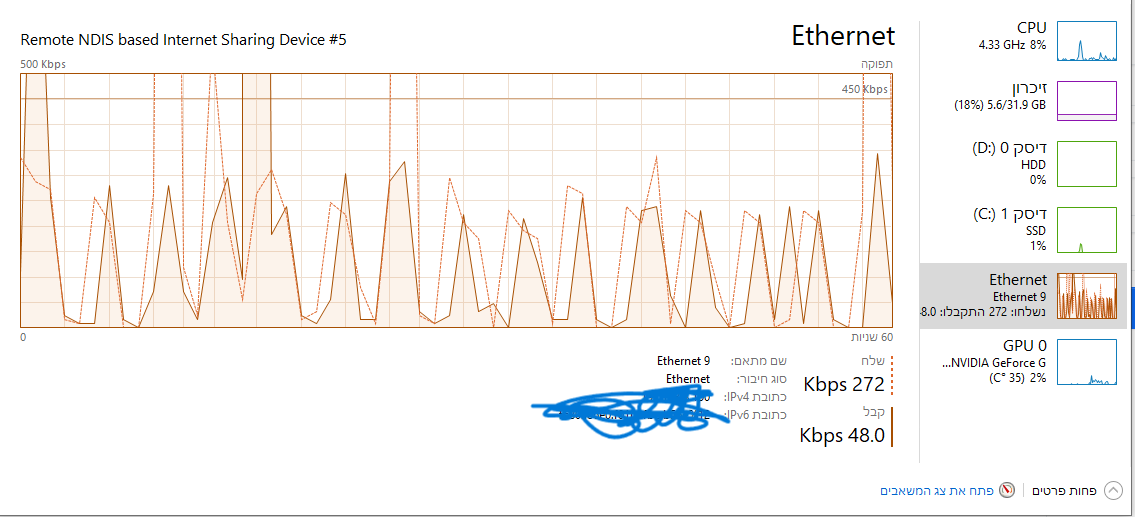Open the GPU 0 mini graph
This screenshot has width=1135, height=517.
coord(1086,362)
